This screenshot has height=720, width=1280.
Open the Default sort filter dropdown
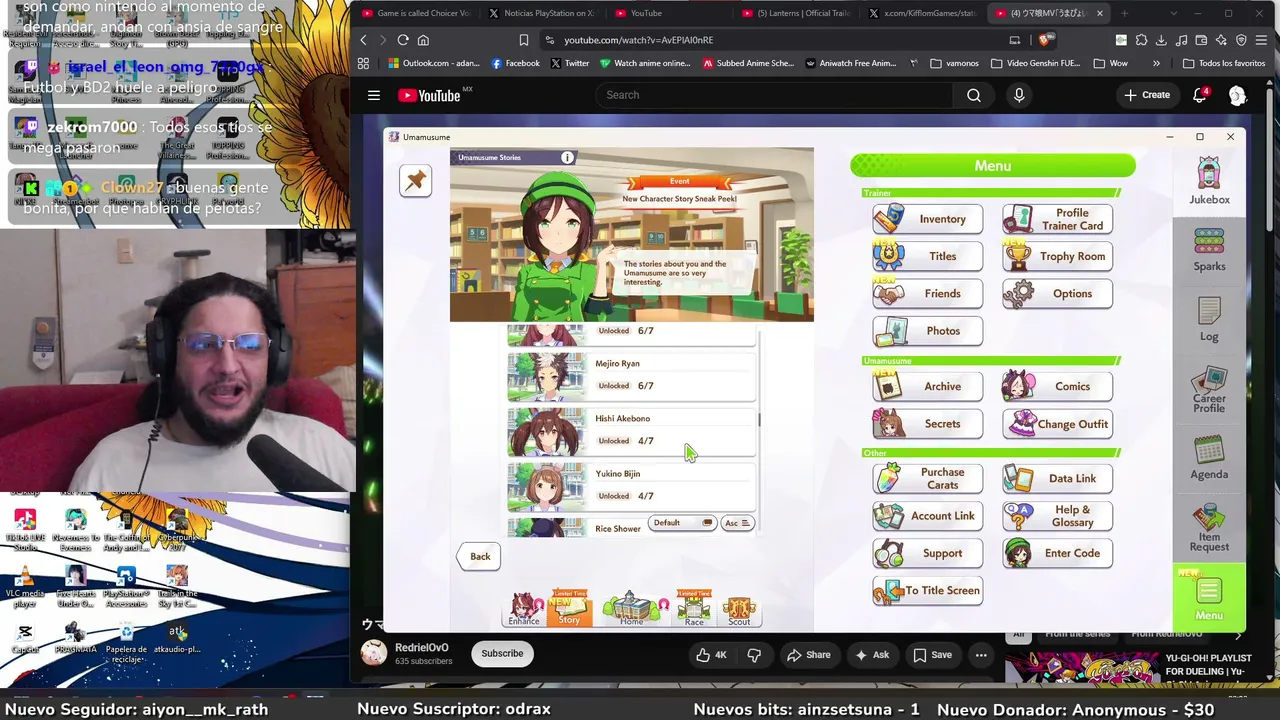682,523
